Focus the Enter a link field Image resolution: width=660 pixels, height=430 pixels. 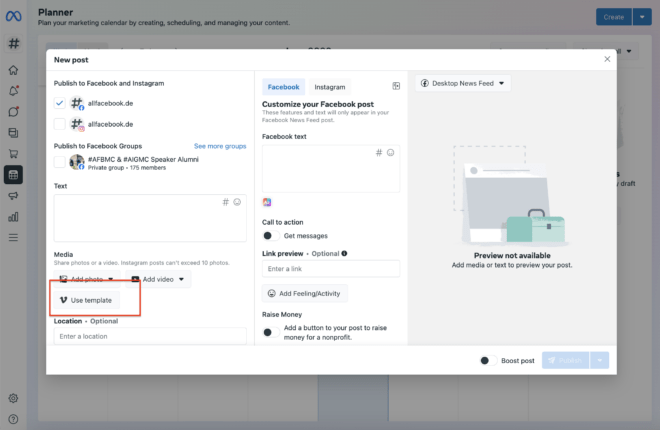[331, 269]
